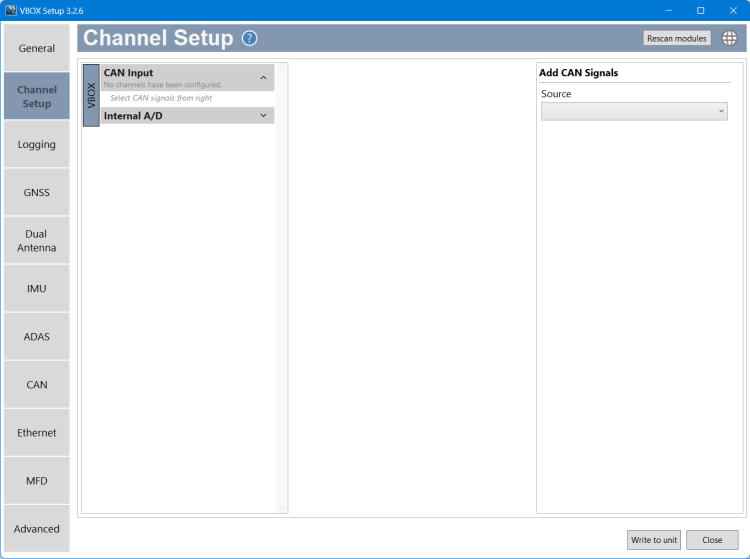Maximize the VBOX Setup window
The image size is (750, 559).
pos(701,11)
